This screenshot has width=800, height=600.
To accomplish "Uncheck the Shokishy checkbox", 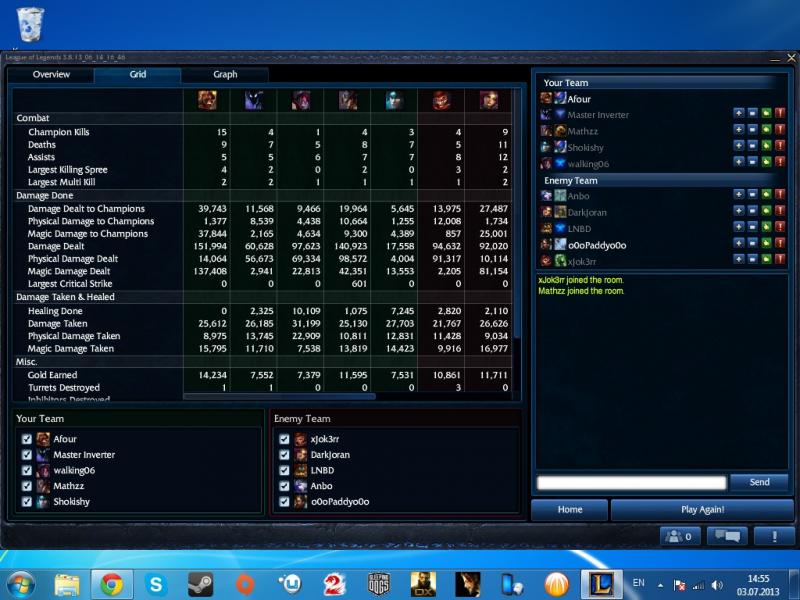I will click(x=27, y=502).
